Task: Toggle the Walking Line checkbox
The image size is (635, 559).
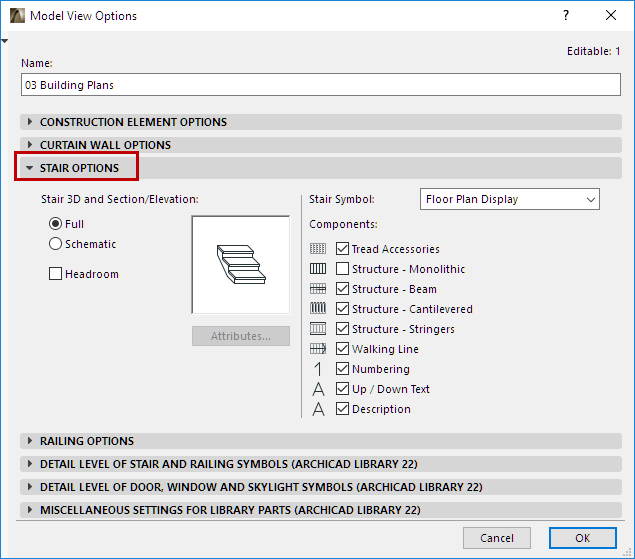Action: click(342, 348)
